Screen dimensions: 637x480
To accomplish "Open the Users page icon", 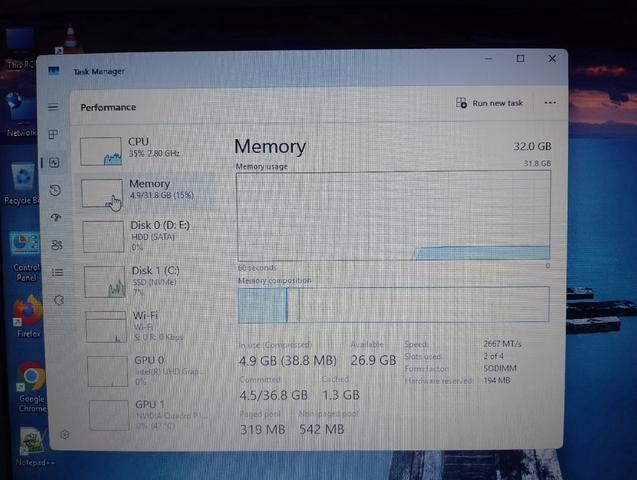I will pyautogui.click(x=57, y=245).
